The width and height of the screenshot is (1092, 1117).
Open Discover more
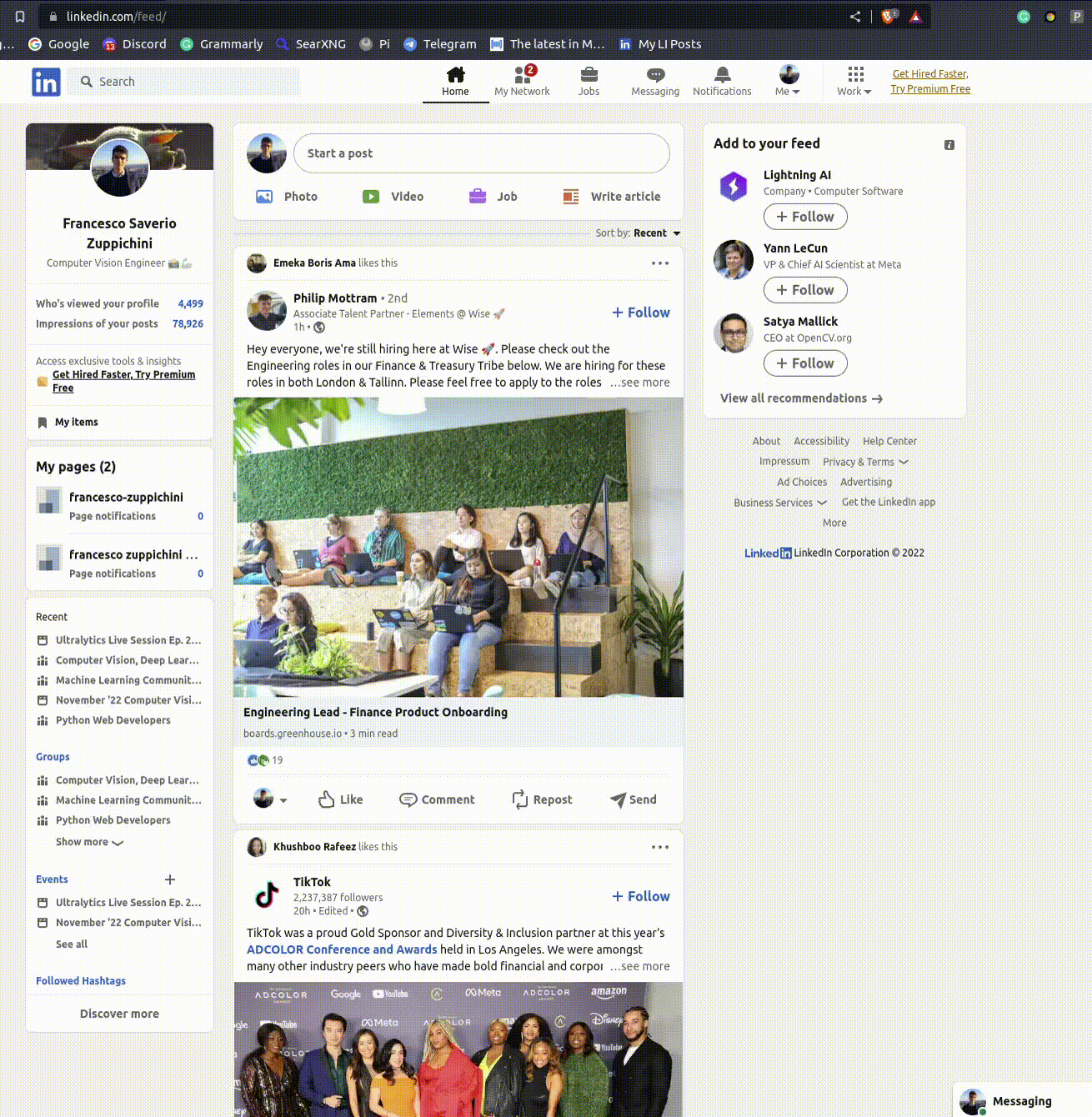(119, 1014)
